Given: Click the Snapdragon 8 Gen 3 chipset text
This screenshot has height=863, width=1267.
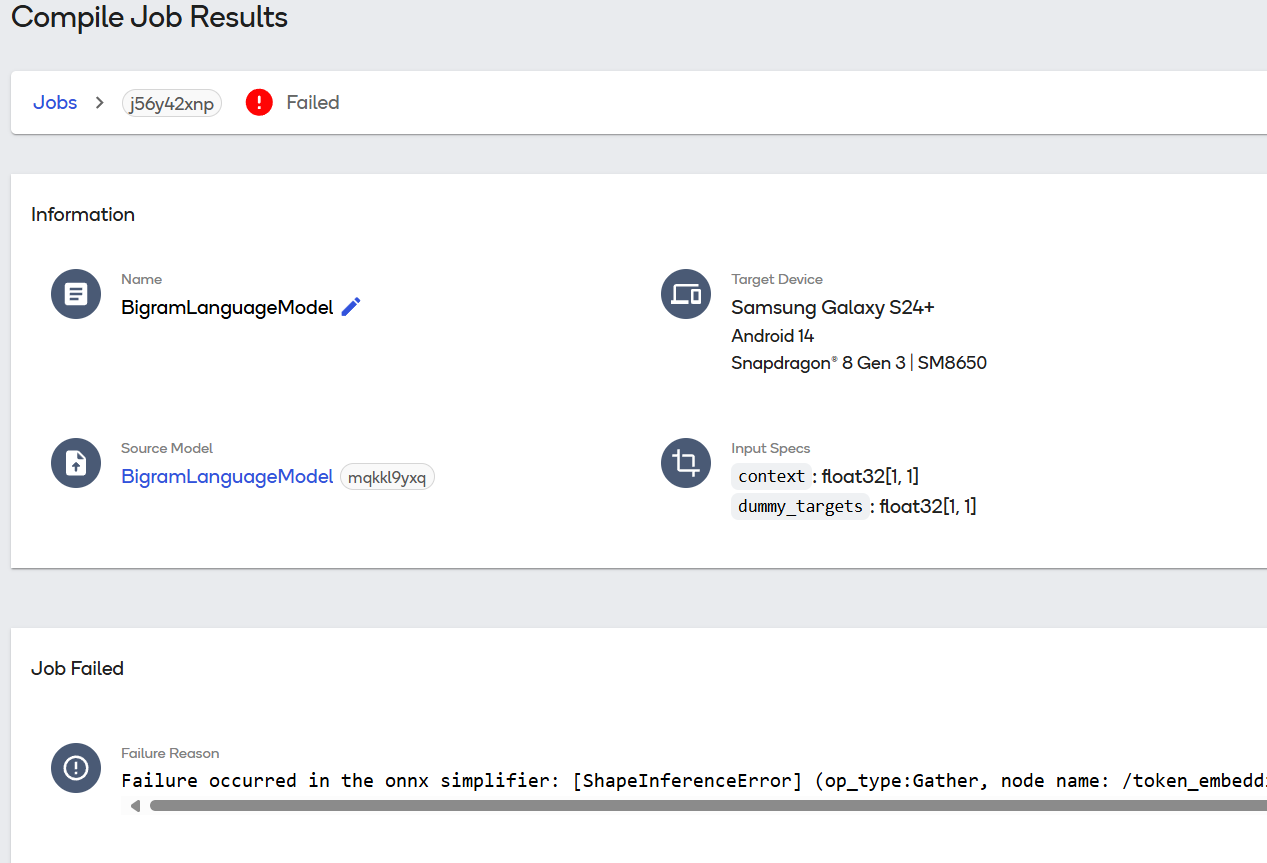Looking at the screenshot, I should 858,363.
